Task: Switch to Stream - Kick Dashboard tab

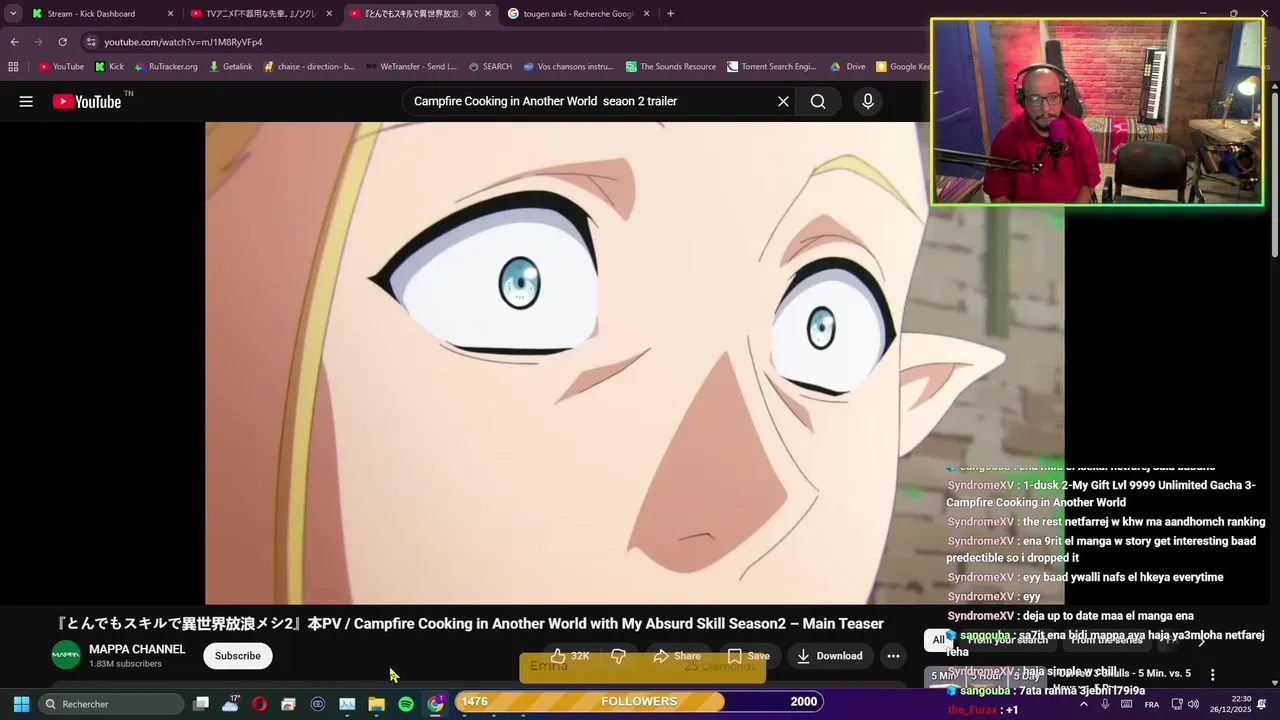Action: coord(101,14)
